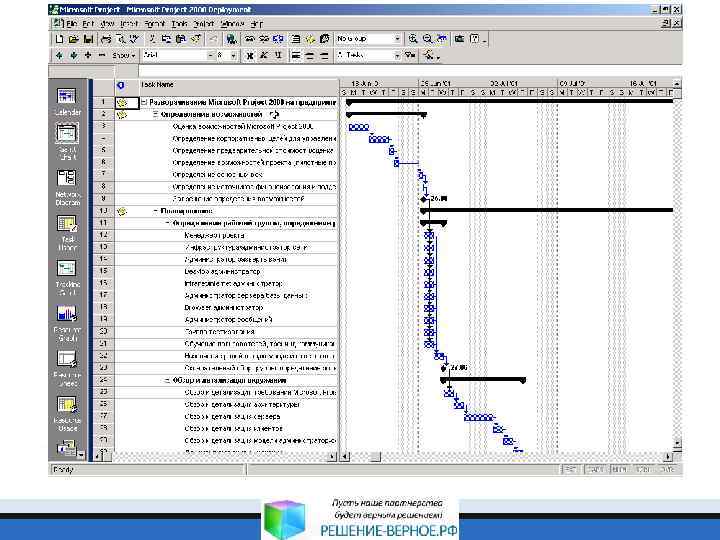Select the Format Painter brush icon
This screenshot has width=720, height=540.
196,39
